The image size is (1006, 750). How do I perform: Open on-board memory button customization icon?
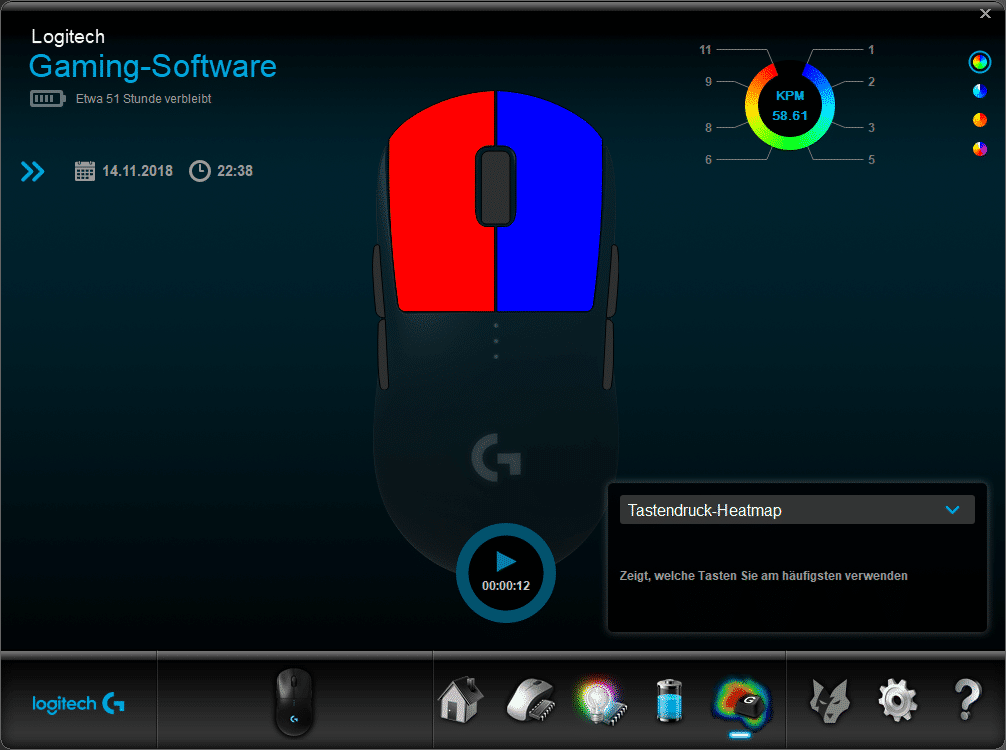[x=529, y=699]
